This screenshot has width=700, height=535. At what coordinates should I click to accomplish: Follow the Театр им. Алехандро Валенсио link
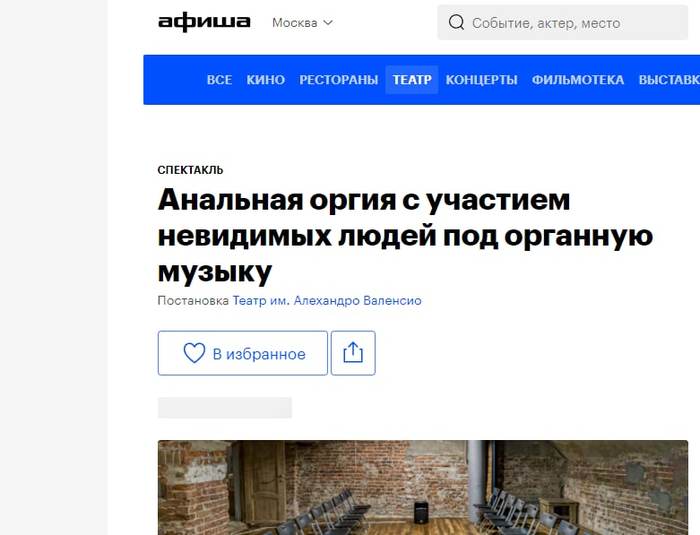pos(327,301)
